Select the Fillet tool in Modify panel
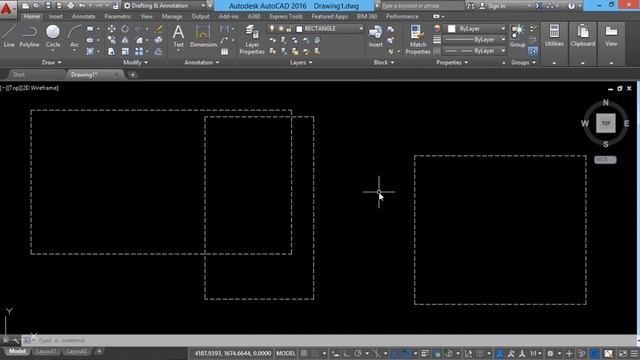Image resolution: width=640 pixels, height=360 pixels. coord(139,40)
